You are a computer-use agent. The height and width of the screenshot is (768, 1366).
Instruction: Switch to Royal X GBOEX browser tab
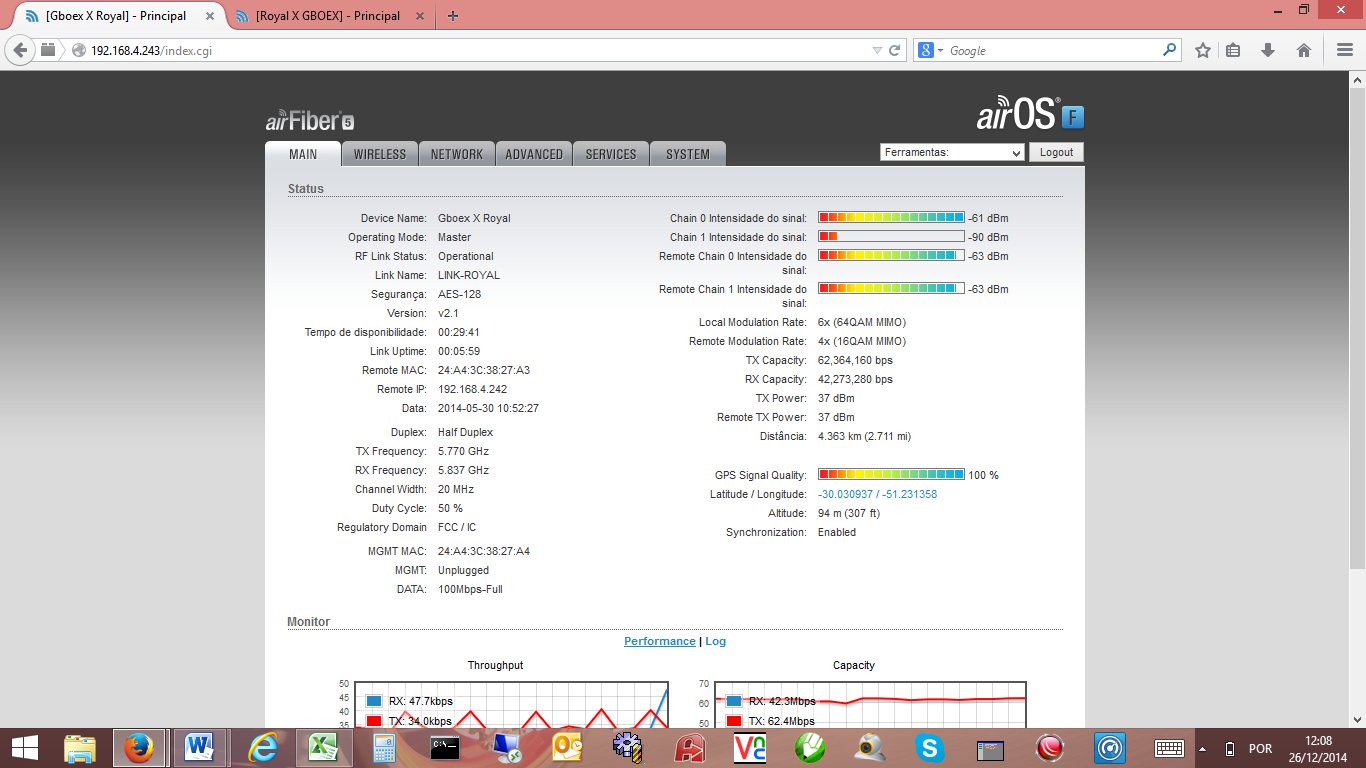327,16
